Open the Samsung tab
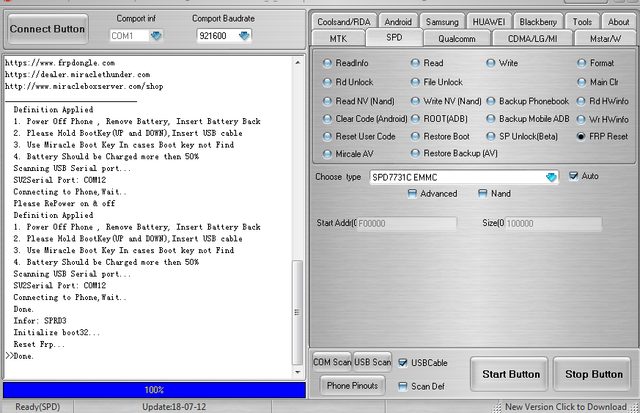 (x=442, y=22)
